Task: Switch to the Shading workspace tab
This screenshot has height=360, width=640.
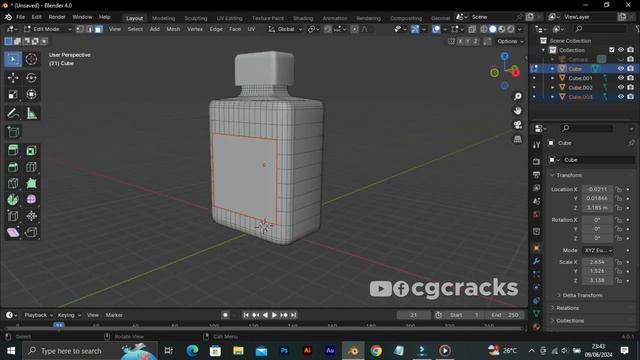Action: pos(303,18)
